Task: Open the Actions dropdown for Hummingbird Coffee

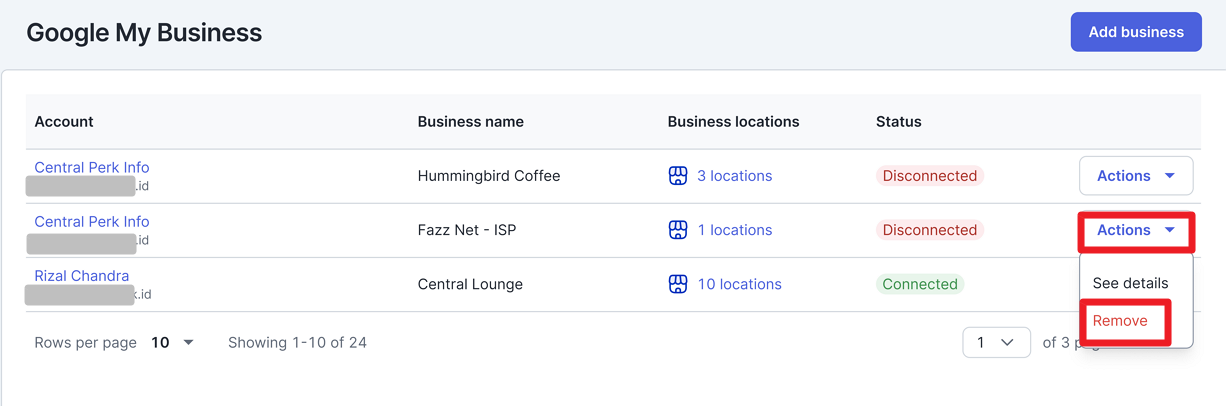Action: pos(1136,176)
